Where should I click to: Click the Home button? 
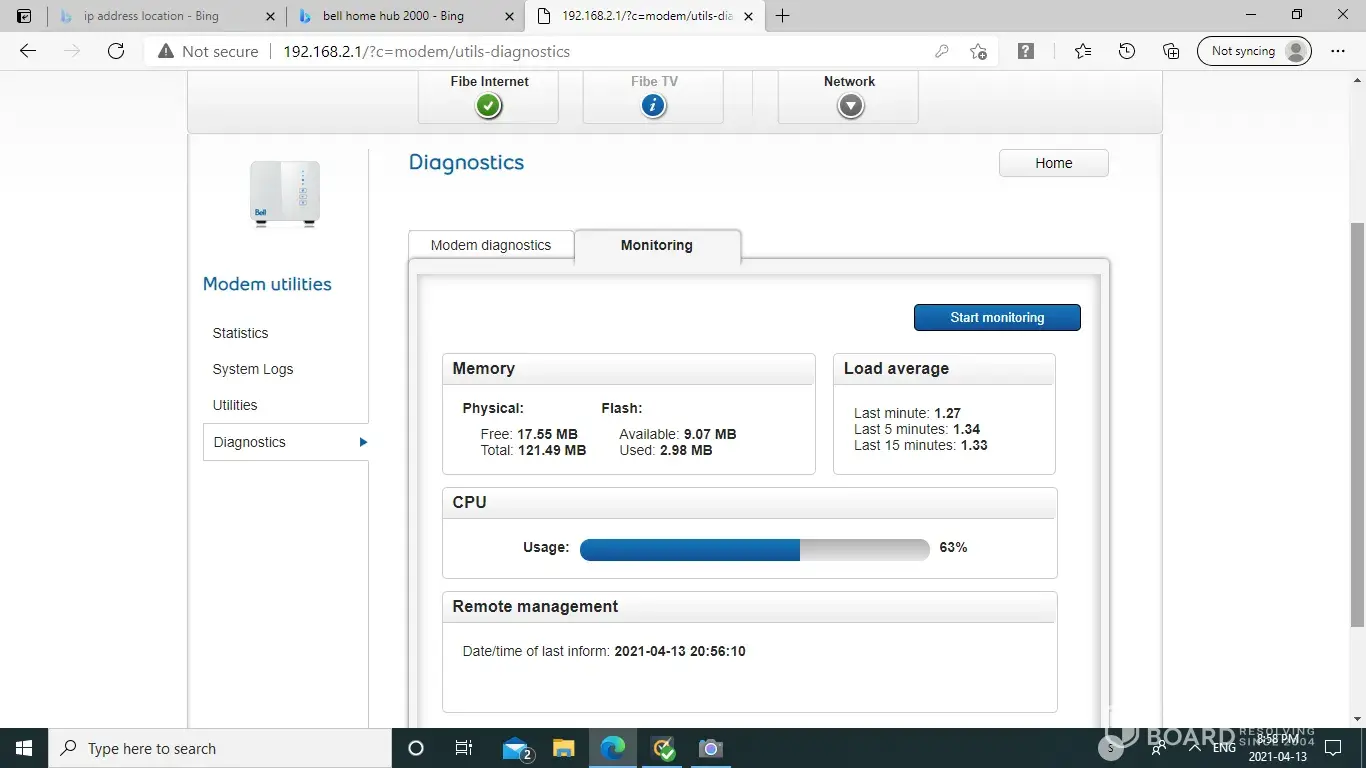1053,163
